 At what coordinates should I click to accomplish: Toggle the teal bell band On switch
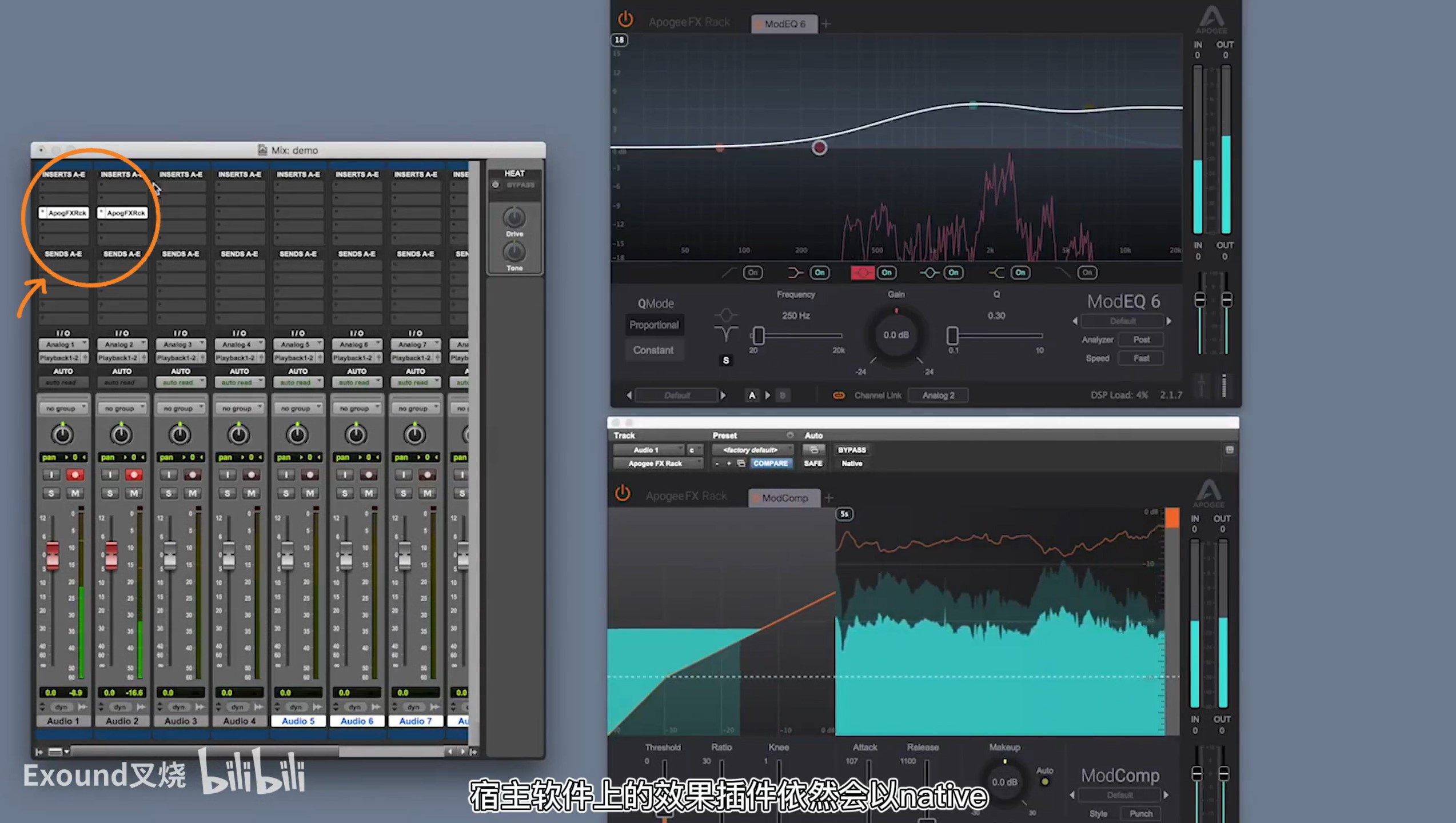tap(954, 273)
